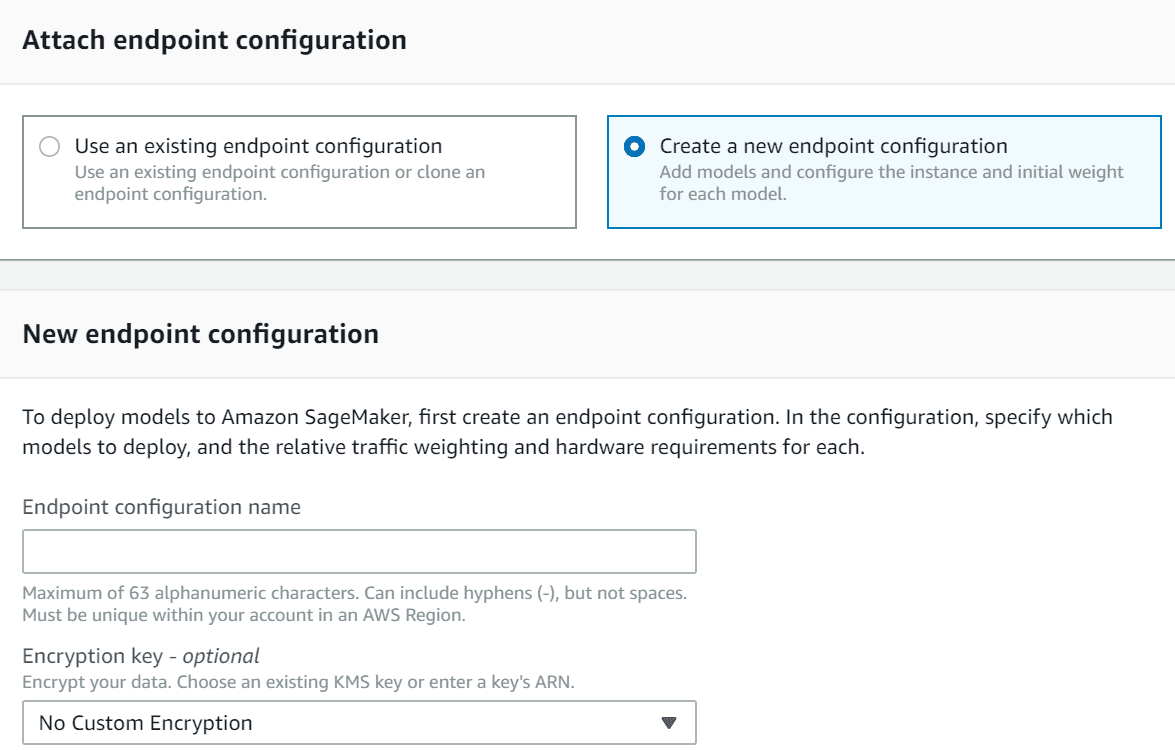Click the clone endpoint configuration description
This screenshot has width=1175, height=750.
point(280,183)
